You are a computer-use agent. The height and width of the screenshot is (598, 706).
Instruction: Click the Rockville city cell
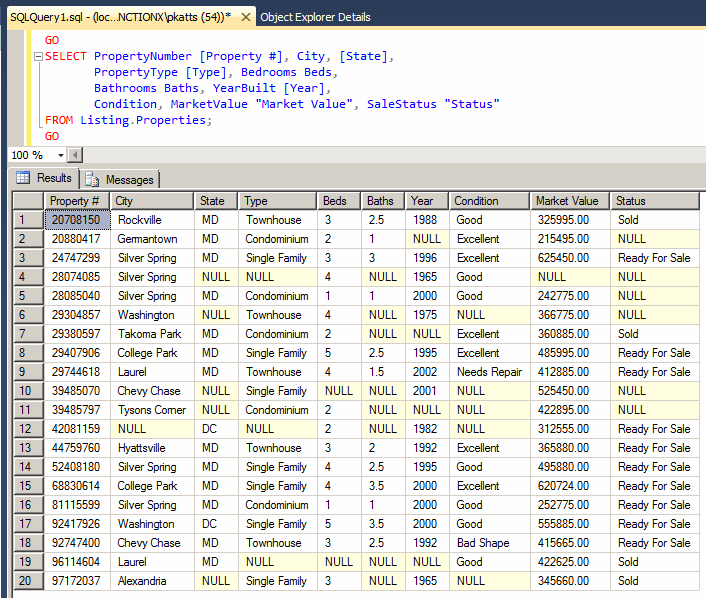point(152,220)
